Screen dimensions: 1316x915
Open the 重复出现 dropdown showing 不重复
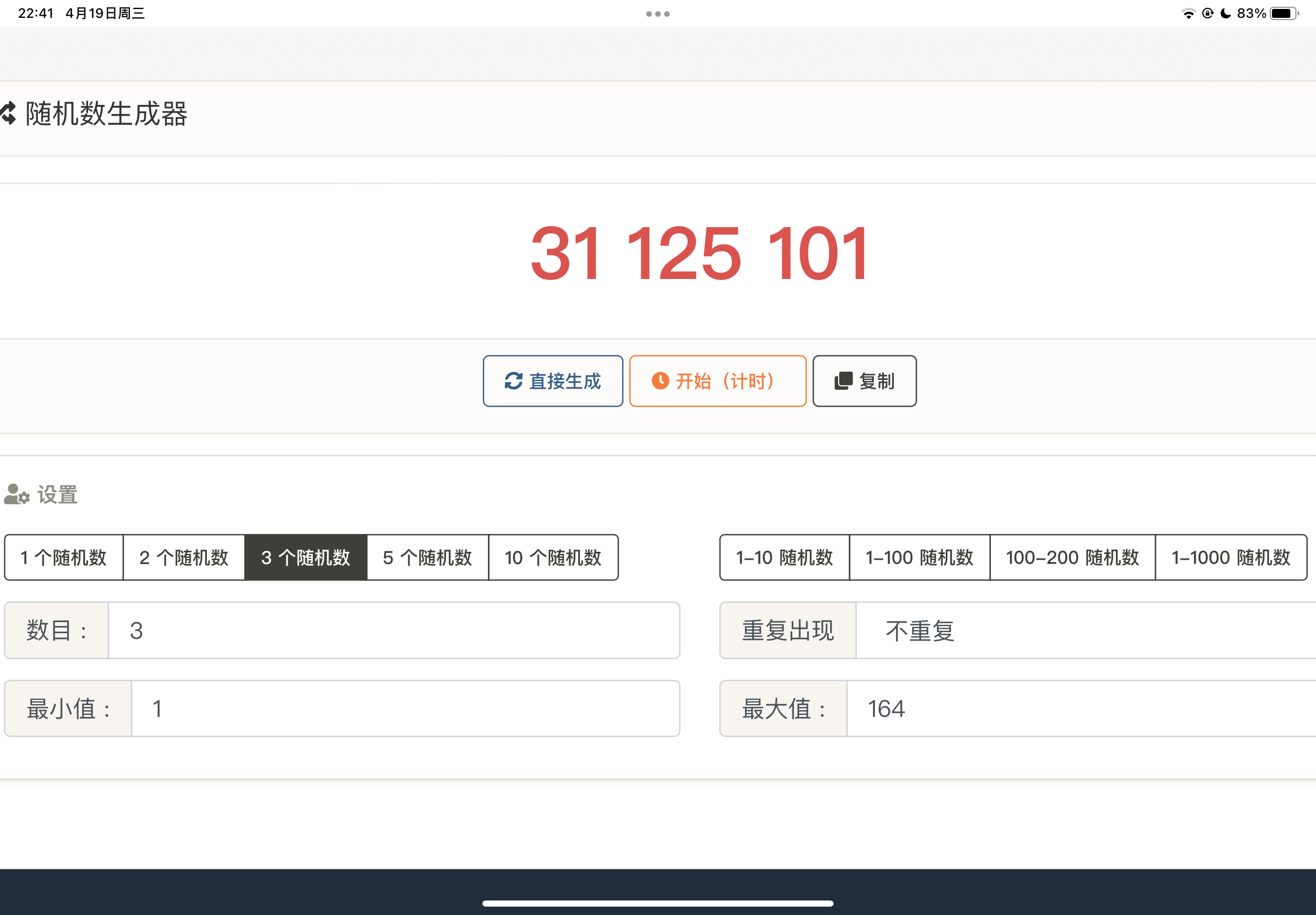click(1086, 630)
